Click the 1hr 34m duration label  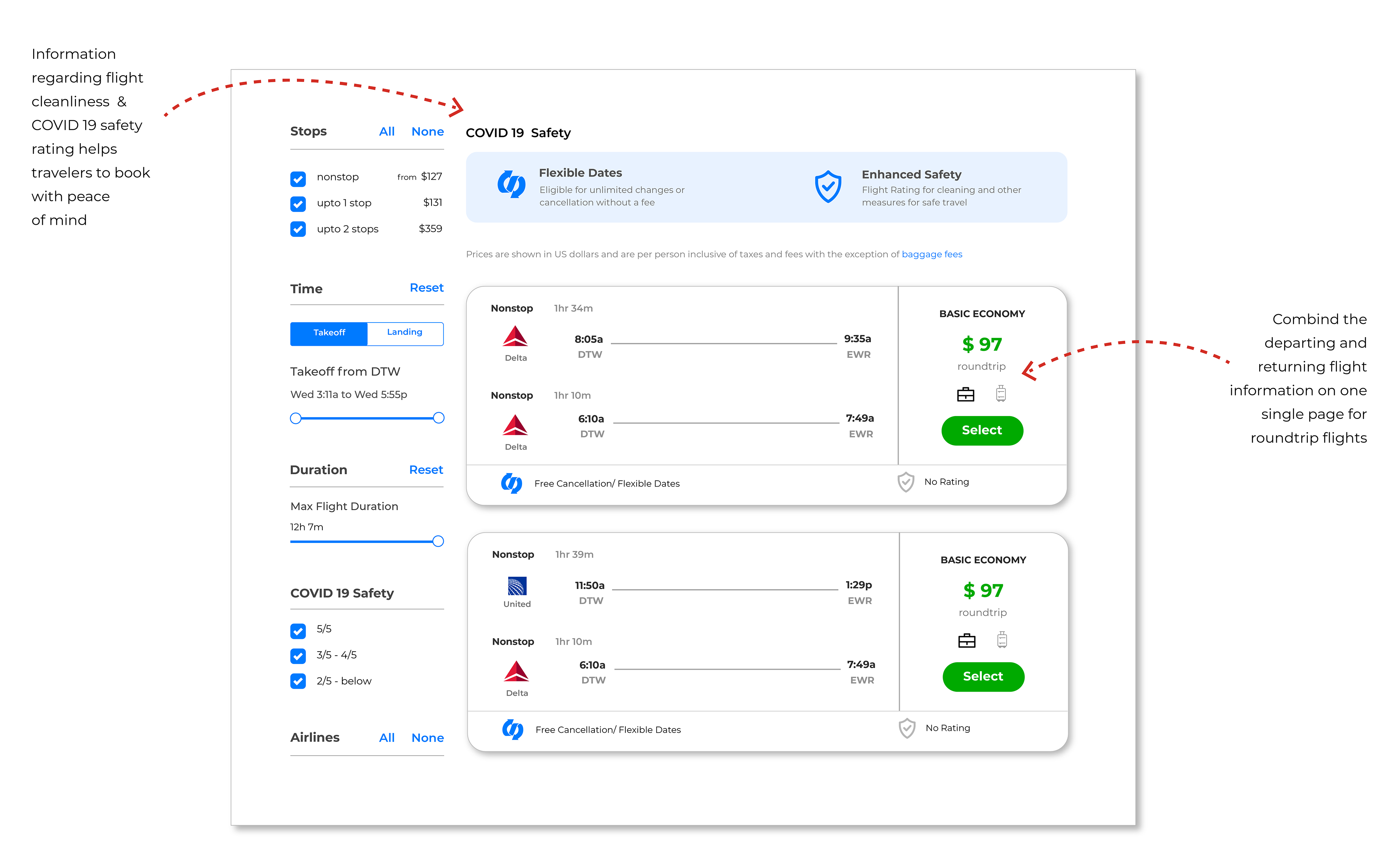[x=573, y=308]
